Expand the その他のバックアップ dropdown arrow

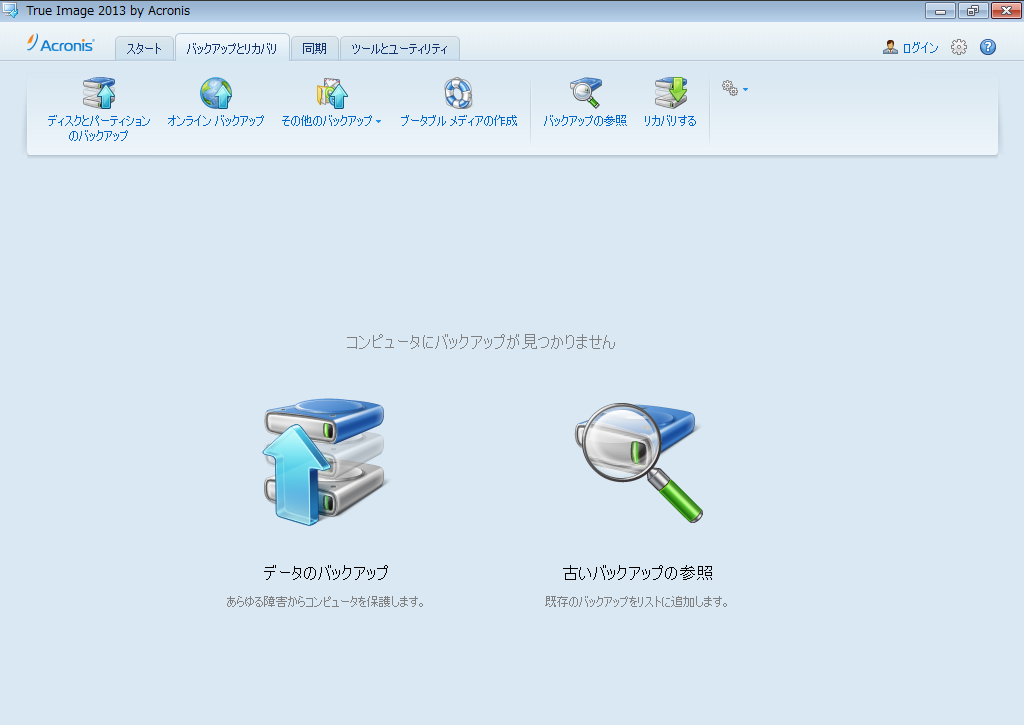pos(379,122)
